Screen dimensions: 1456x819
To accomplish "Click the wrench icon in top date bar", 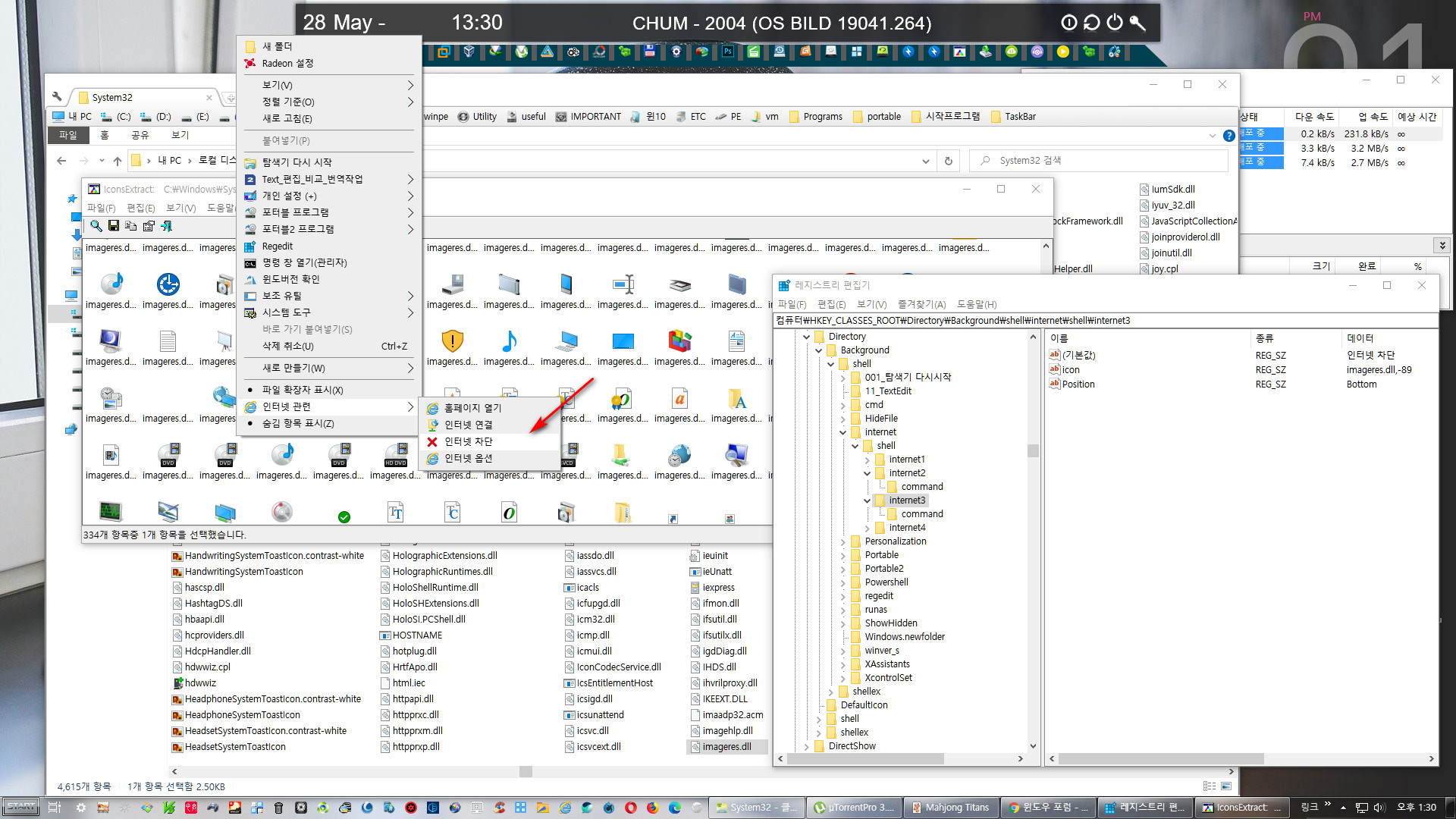I will 1137,23.
